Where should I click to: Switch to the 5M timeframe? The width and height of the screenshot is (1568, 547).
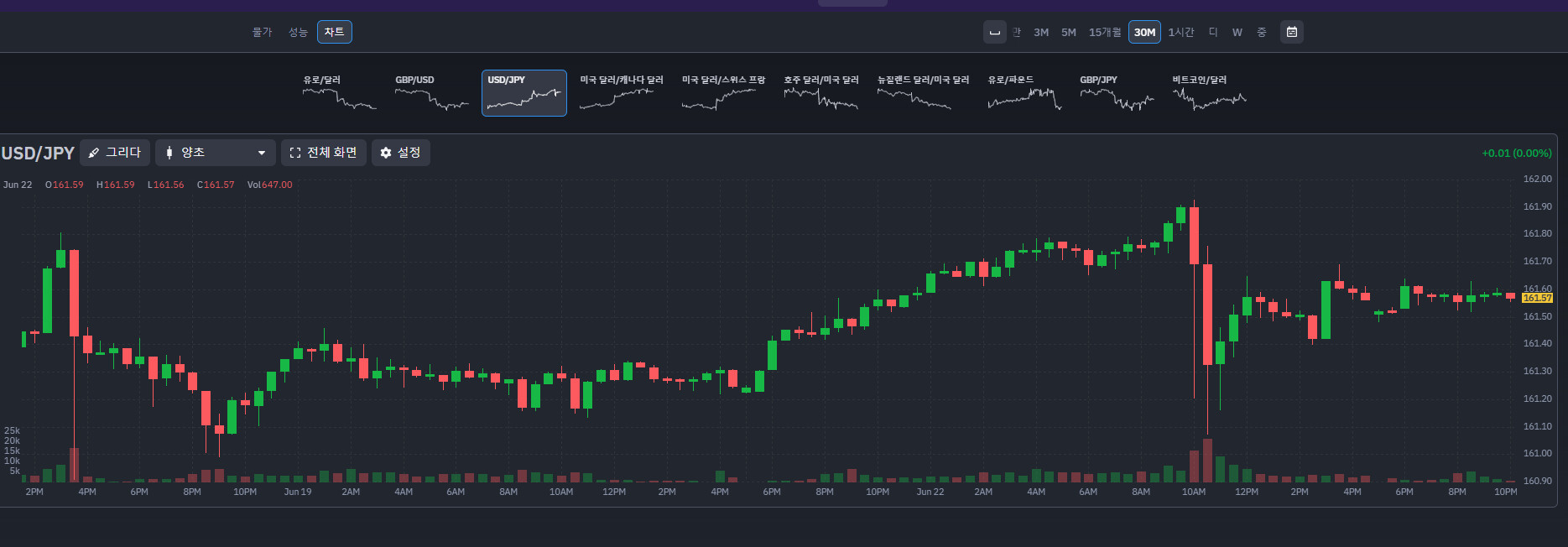pyautogui.click(x=1069, y=32)
